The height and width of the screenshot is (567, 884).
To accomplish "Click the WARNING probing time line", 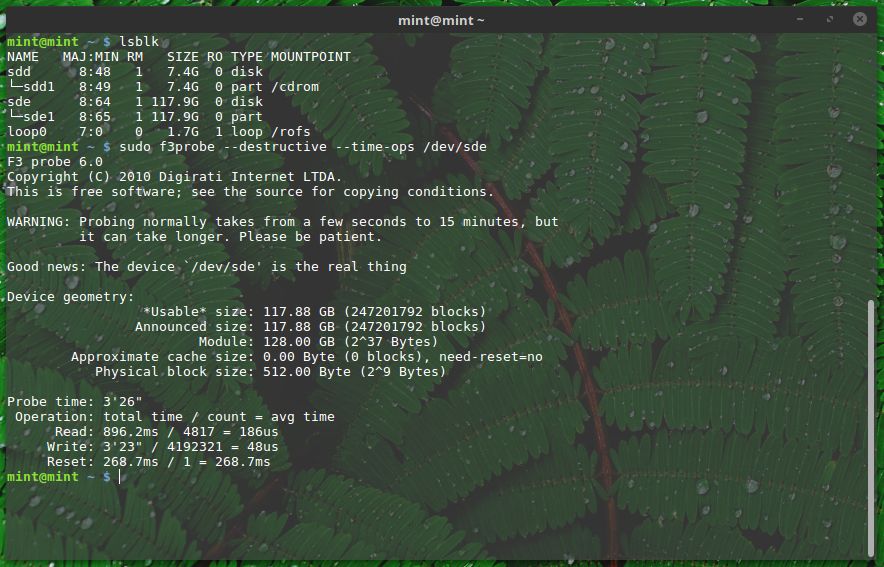I will (282, 222).
